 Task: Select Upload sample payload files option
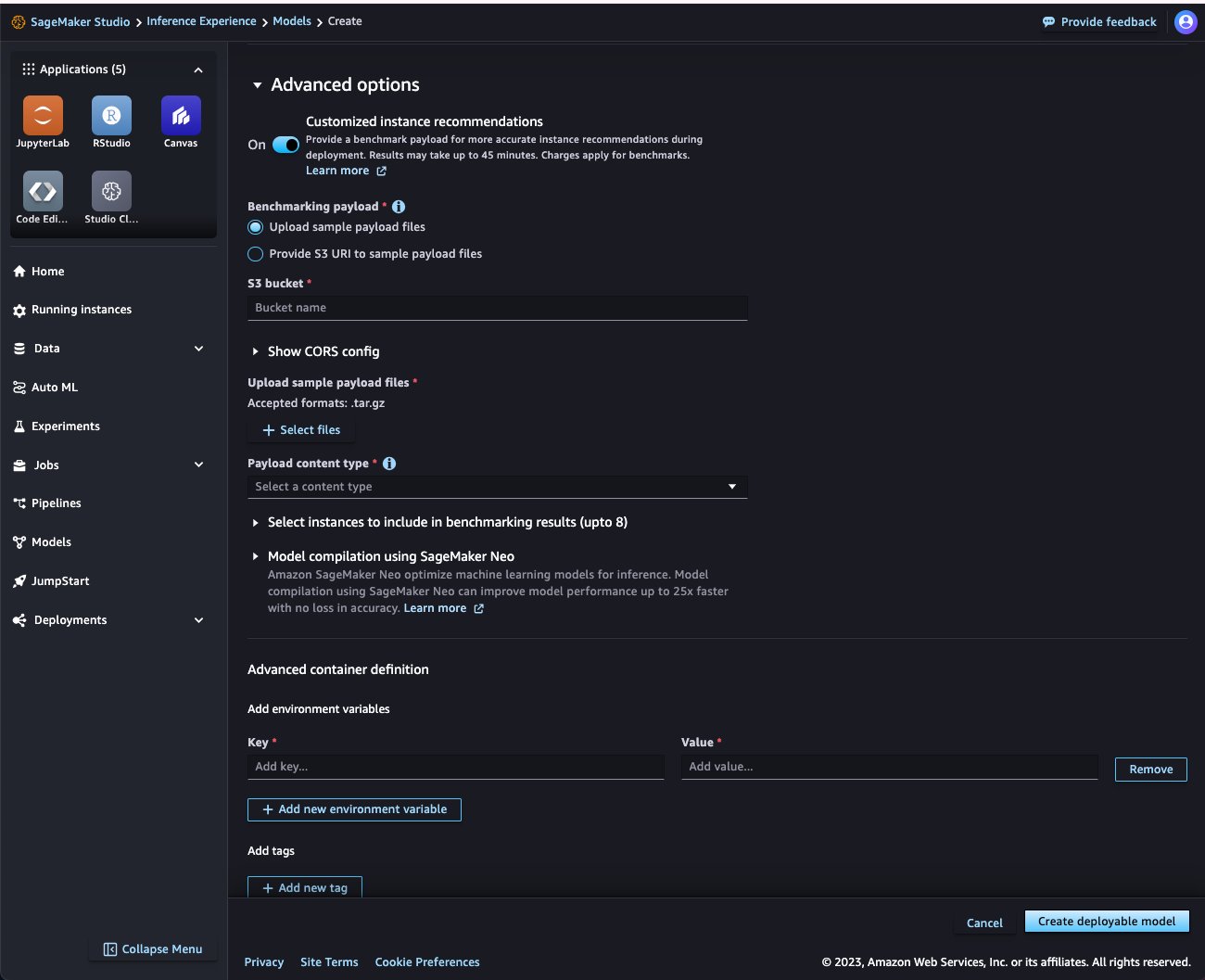[x=255, y=227]
